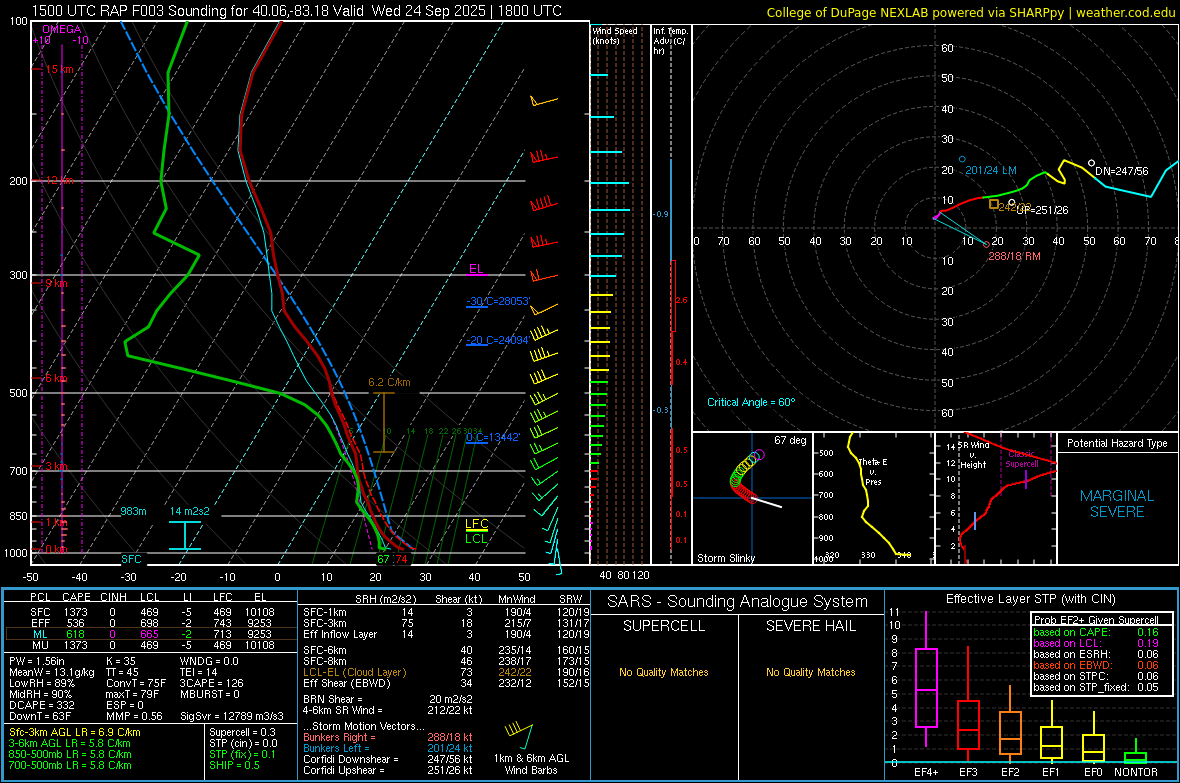The image size is (1180, 783).
Task: Click the Storm Slinky panel label
Action: pos(725,558)
